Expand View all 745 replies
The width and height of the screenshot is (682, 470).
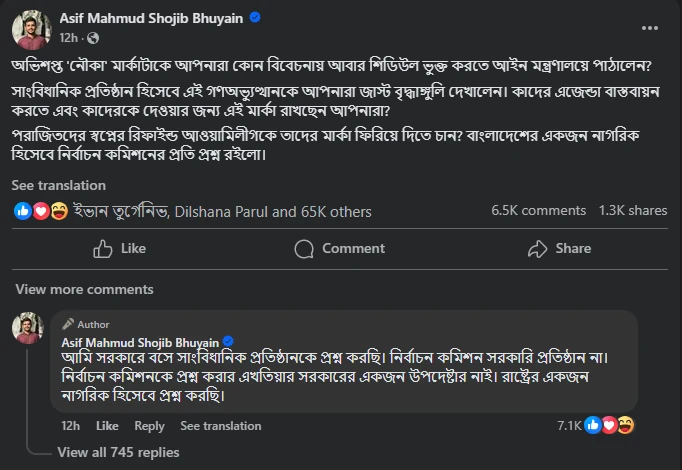(x=118, y=452)
